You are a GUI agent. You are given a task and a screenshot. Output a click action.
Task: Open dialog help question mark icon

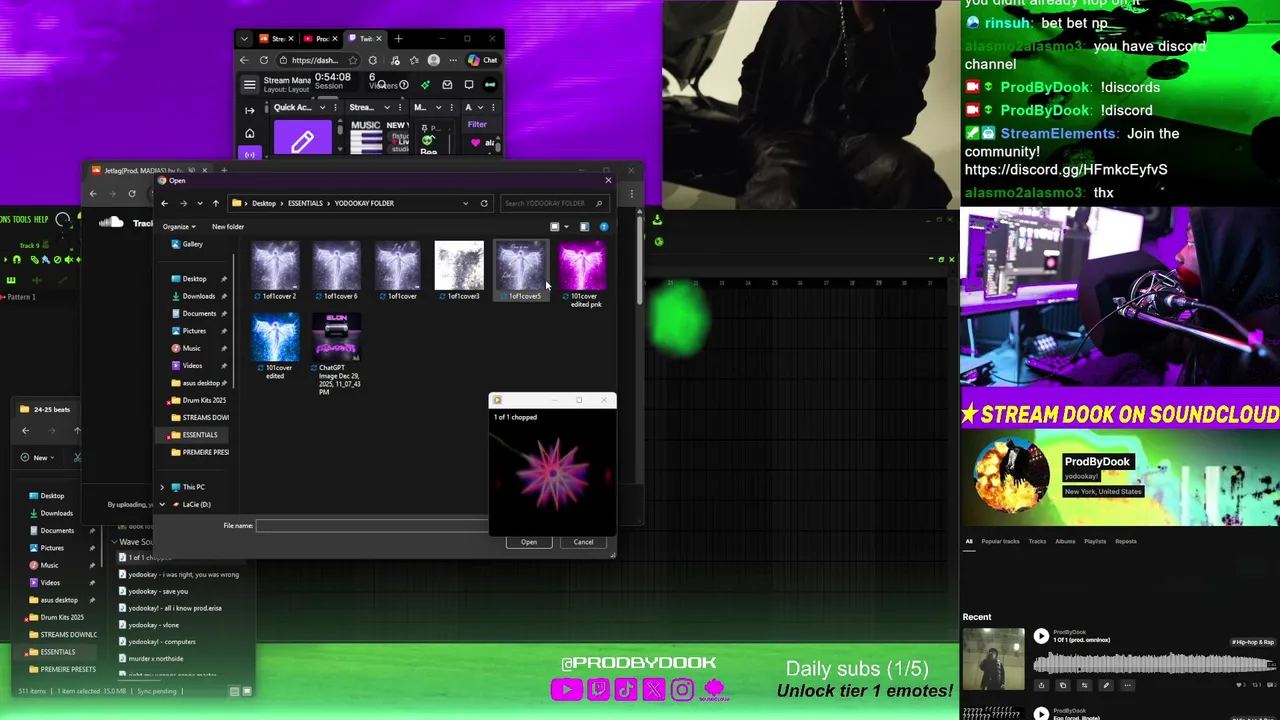(x=603, y=227)
